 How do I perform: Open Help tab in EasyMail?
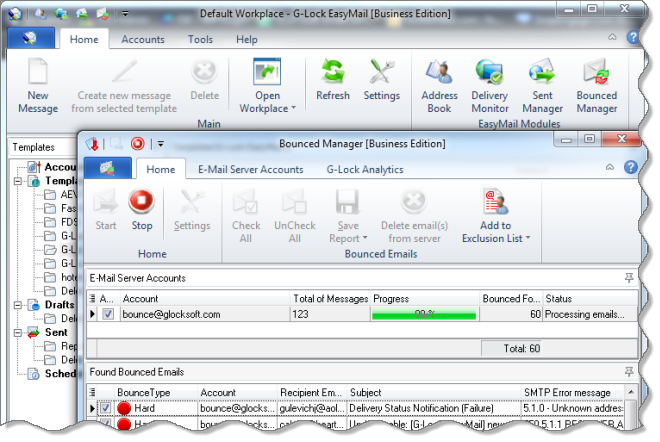[x=247, y=39]
